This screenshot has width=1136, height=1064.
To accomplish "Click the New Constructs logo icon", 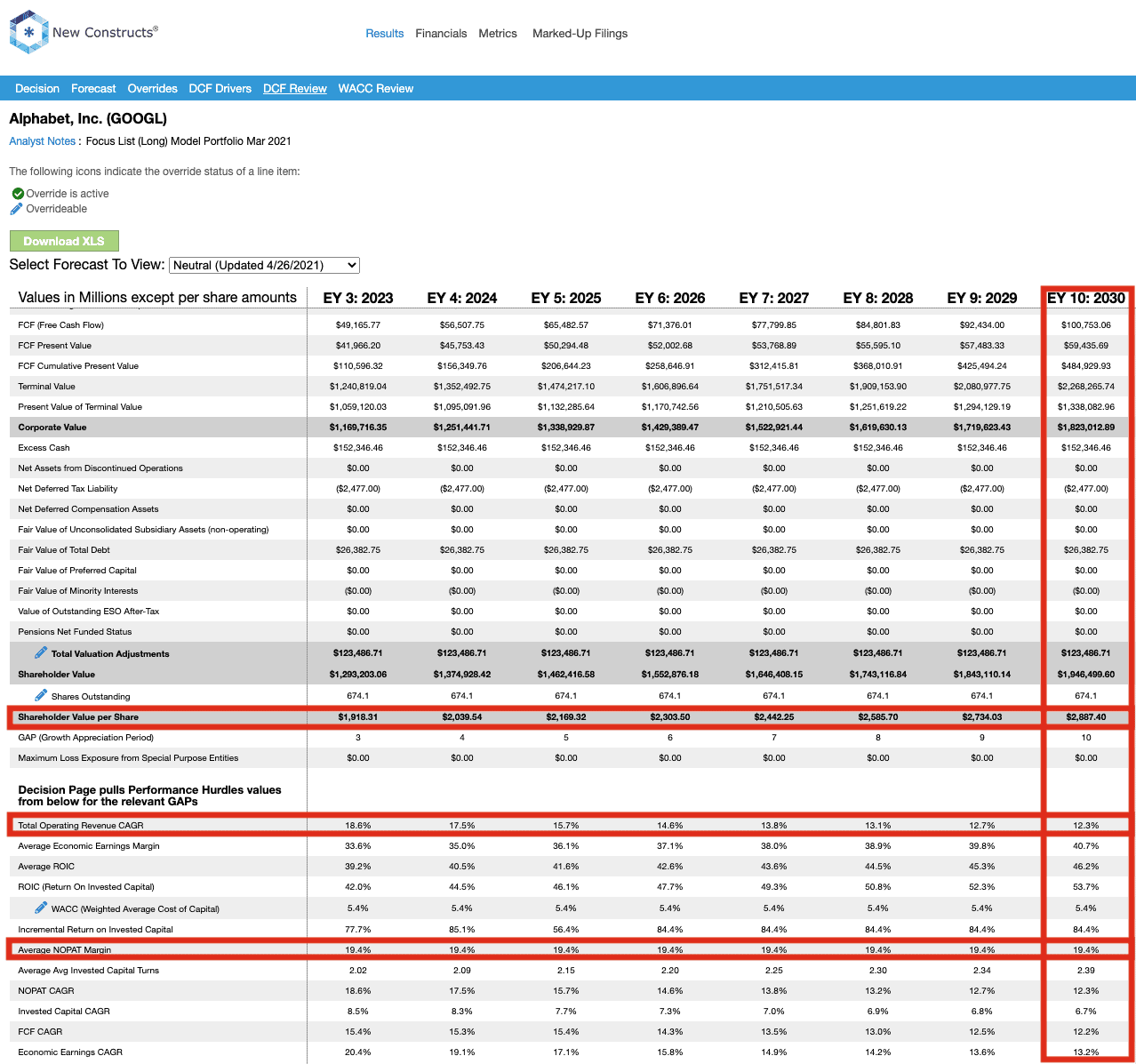I will coord(28,33).
